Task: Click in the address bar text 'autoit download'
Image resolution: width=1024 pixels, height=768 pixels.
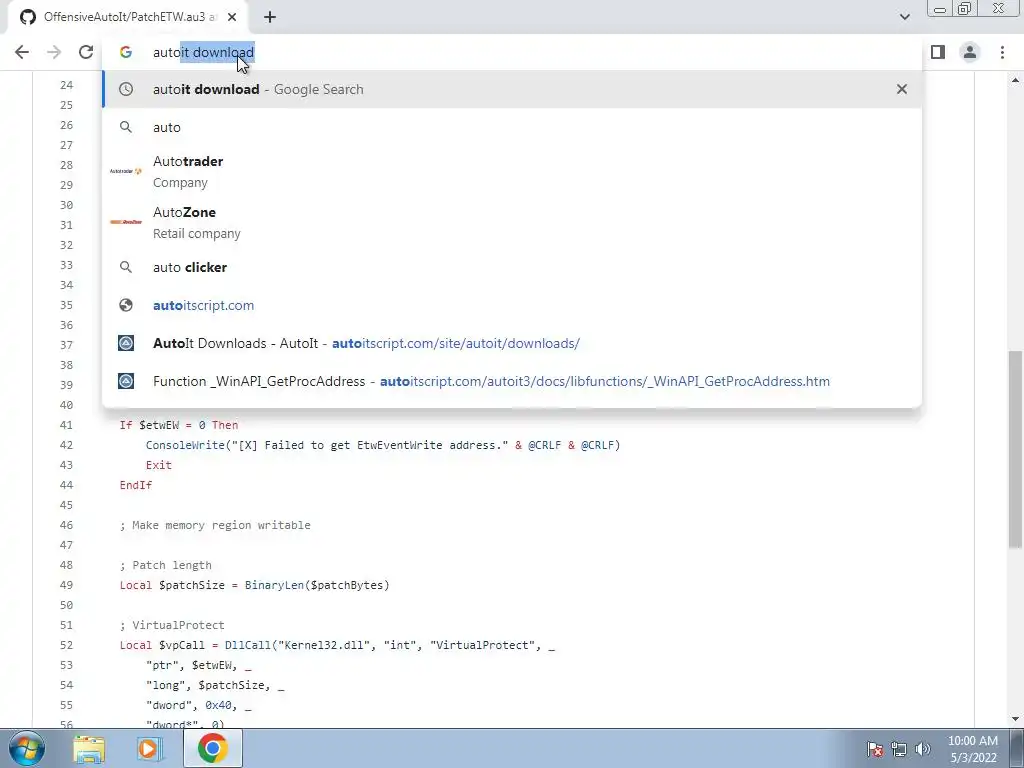Action: [x=203, y=52]
